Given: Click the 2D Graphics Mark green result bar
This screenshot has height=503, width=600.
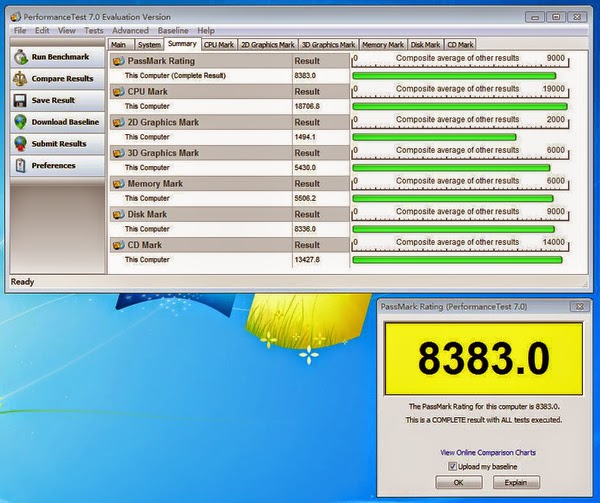Looking at the screenshot, I should 434,137.
